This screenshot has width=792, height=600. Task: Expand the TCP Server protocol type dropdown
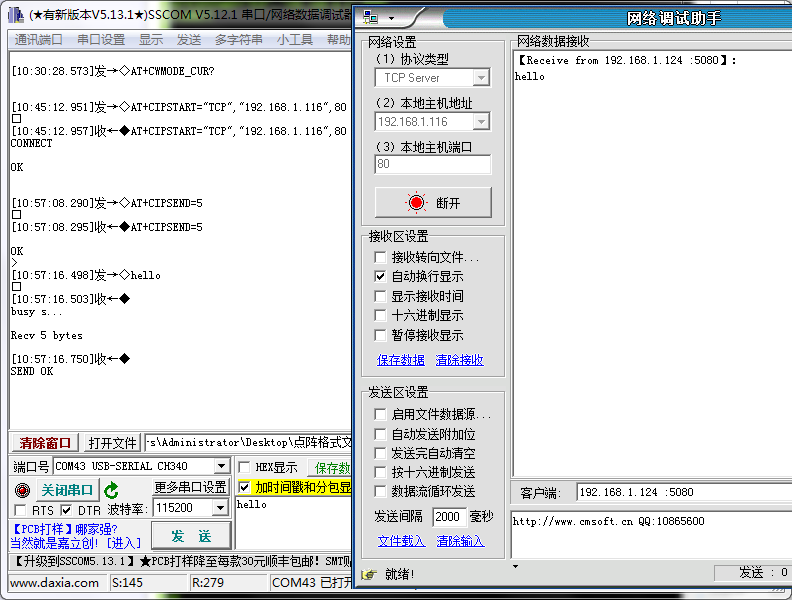pos(481,78)
